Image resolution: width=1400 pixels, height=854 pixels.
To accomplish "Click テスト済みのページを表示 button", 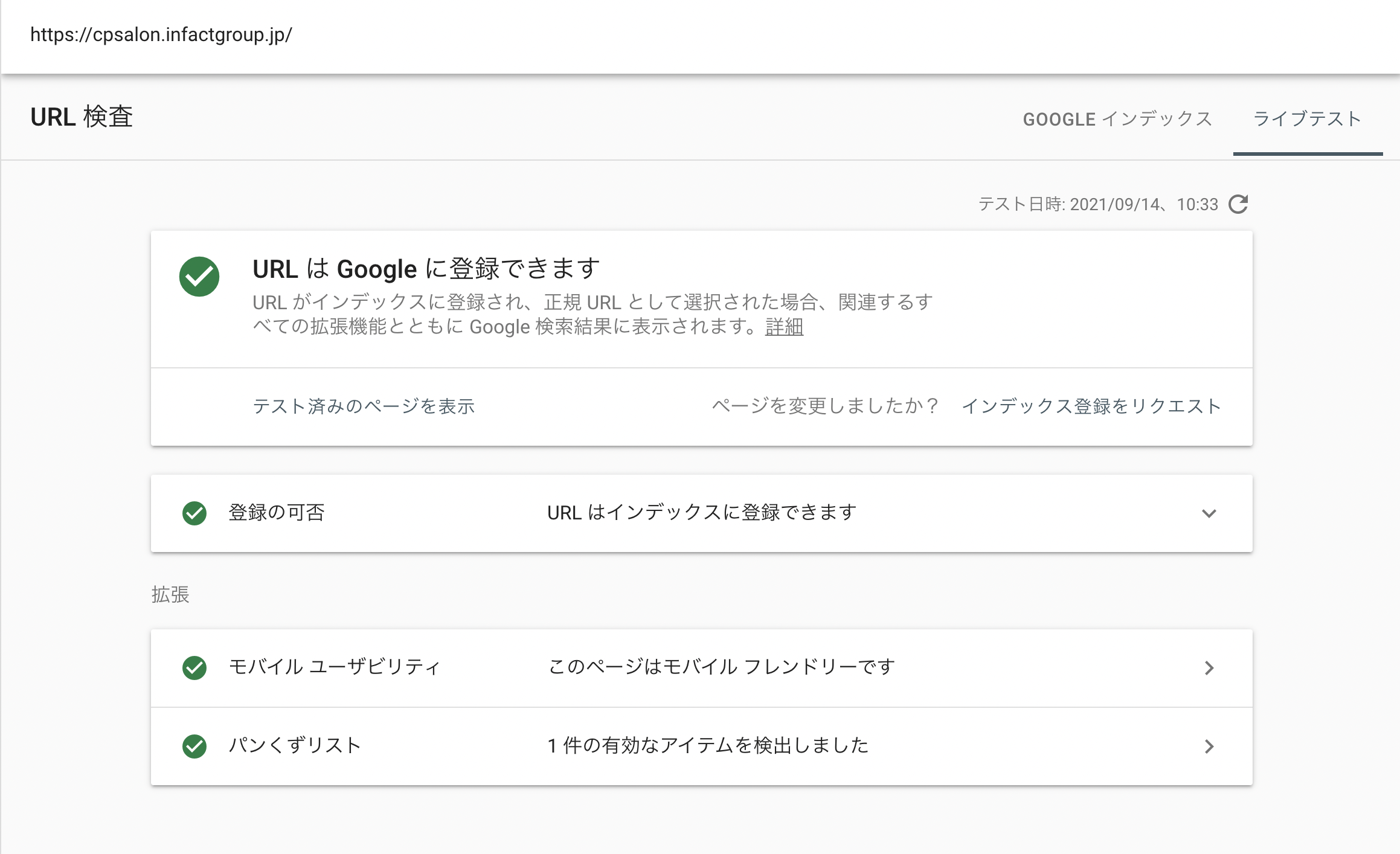I will point(364,406).
